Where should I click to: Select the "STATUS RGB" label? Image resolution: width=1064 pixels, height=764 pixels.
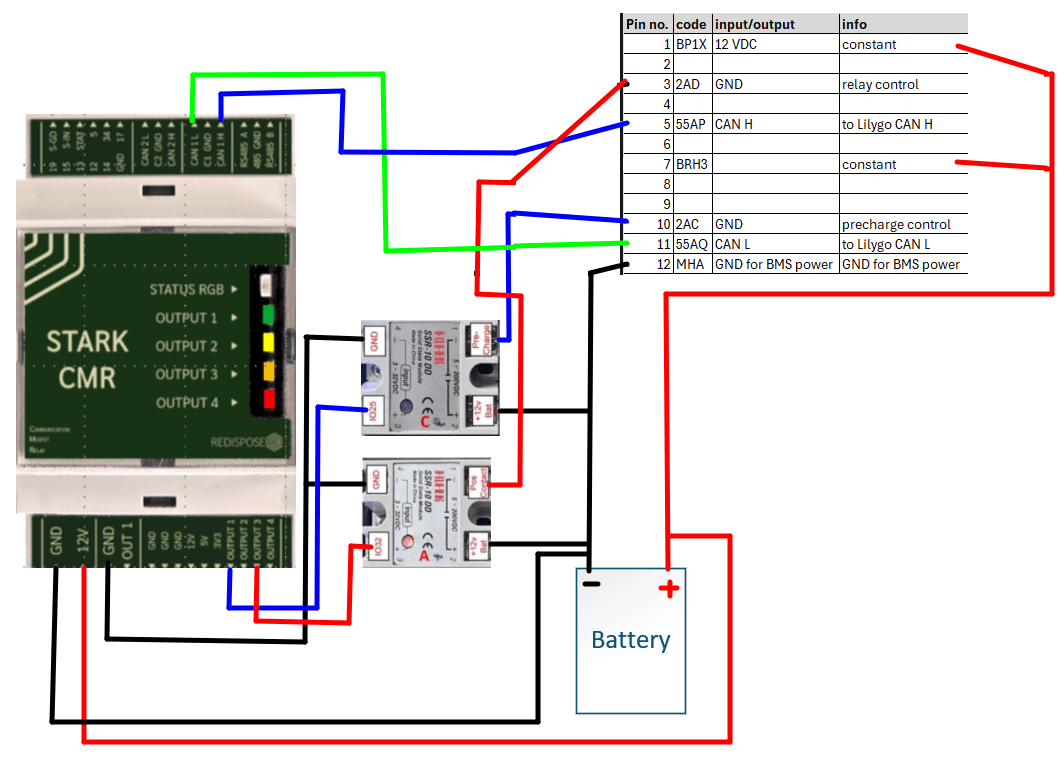click(x=187, y=290)
